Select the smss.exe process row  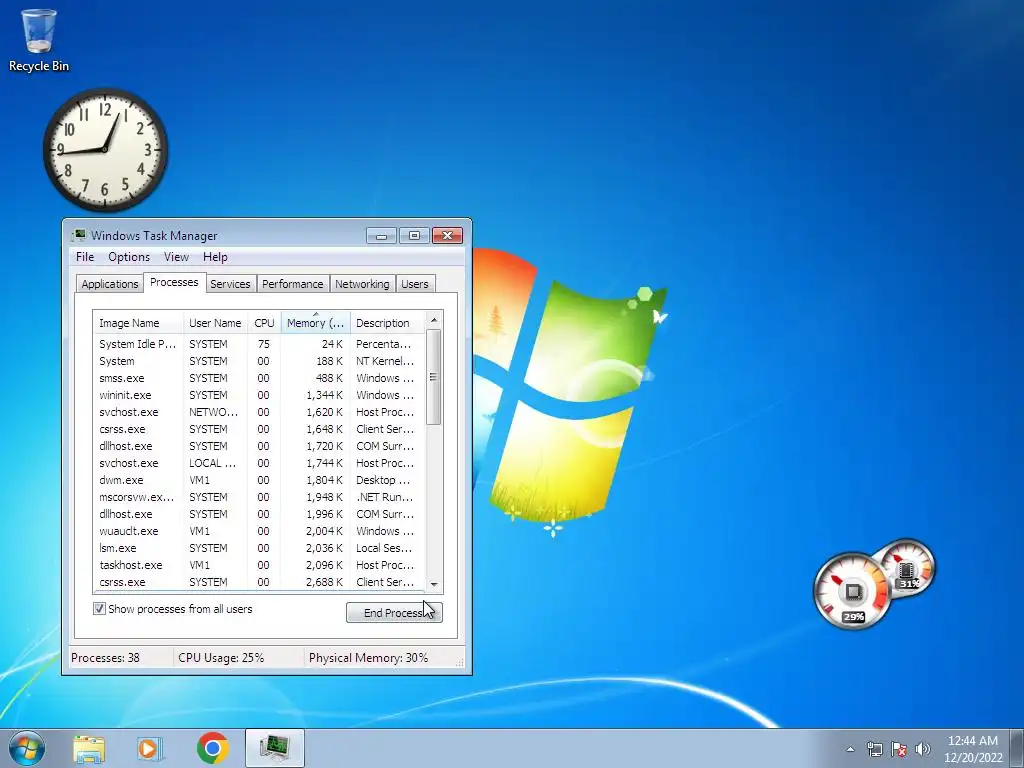coord(259,377)
